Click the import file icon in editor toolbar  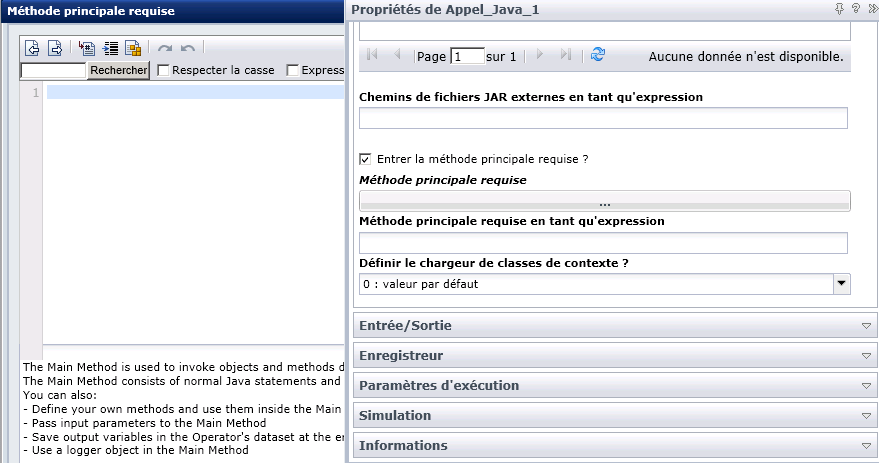point(32,48)
